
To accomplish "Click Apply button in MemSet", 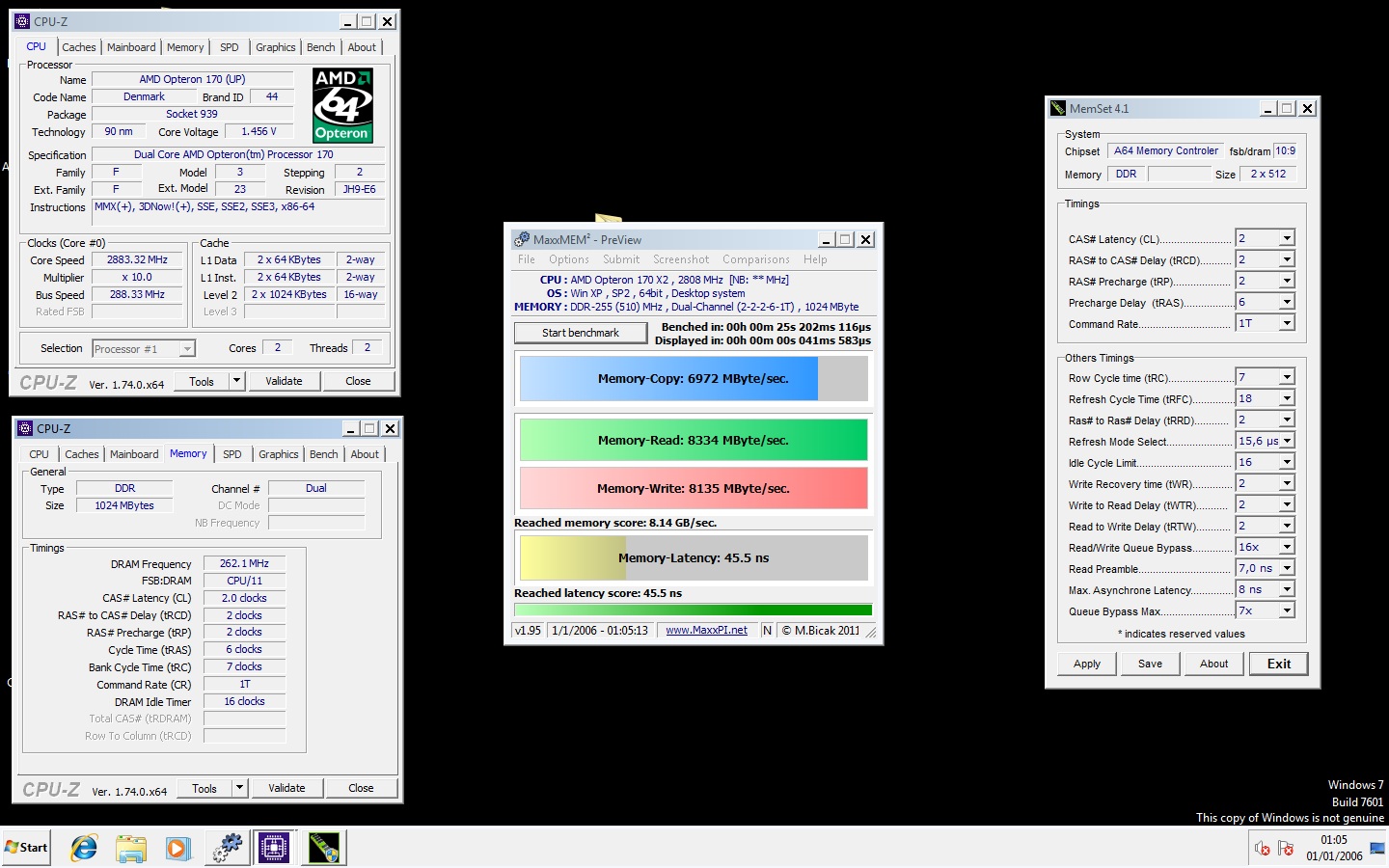I will pos(1087,664).
